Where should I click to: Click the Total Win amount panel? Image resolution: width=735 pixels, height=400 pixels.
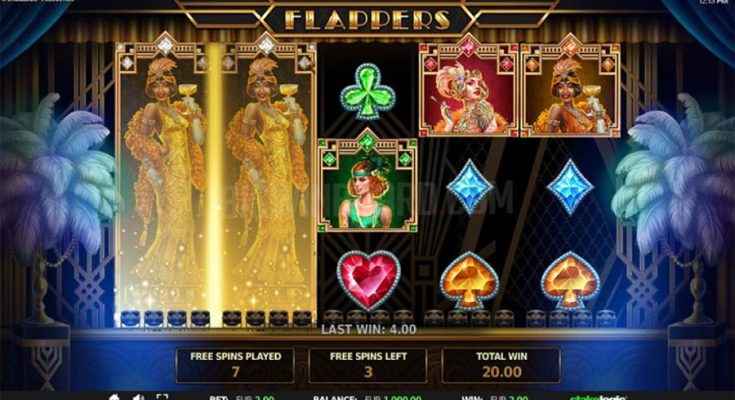click(502, 365)
